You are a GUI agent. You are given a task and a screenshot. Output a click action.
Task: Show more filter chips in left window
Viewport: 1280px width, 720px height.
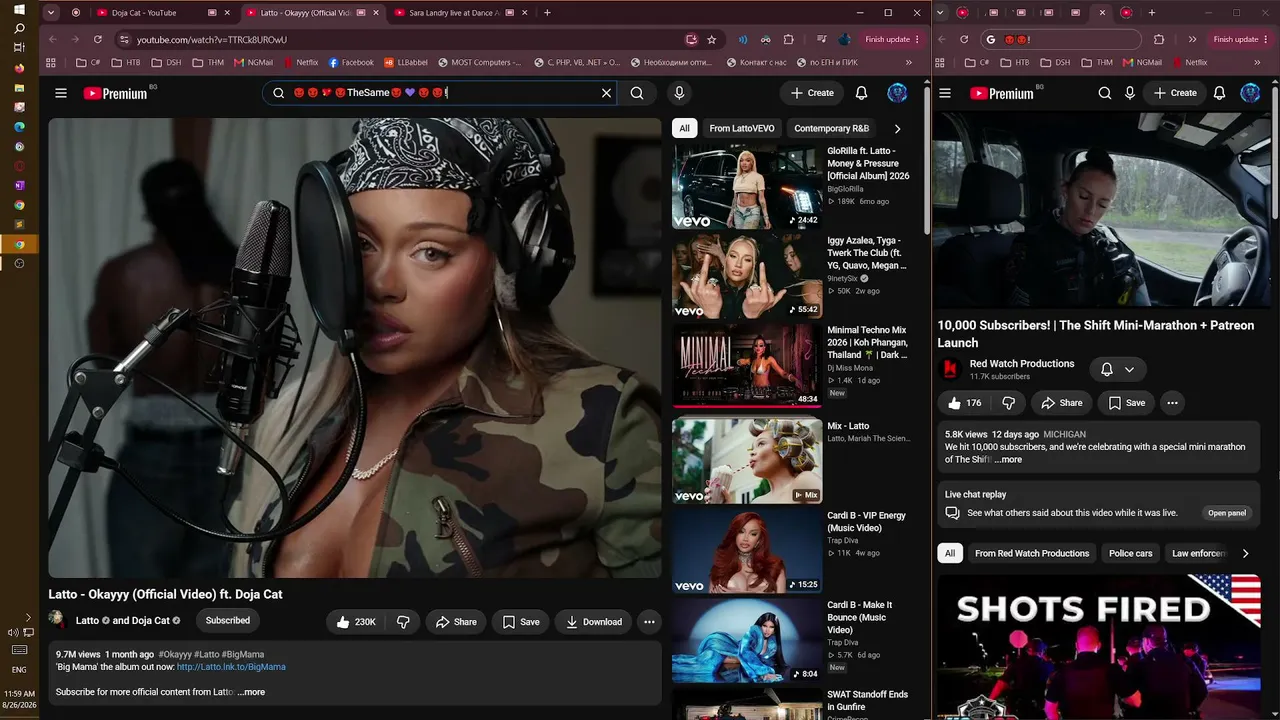pyautogui.click(x=897, y=128)
